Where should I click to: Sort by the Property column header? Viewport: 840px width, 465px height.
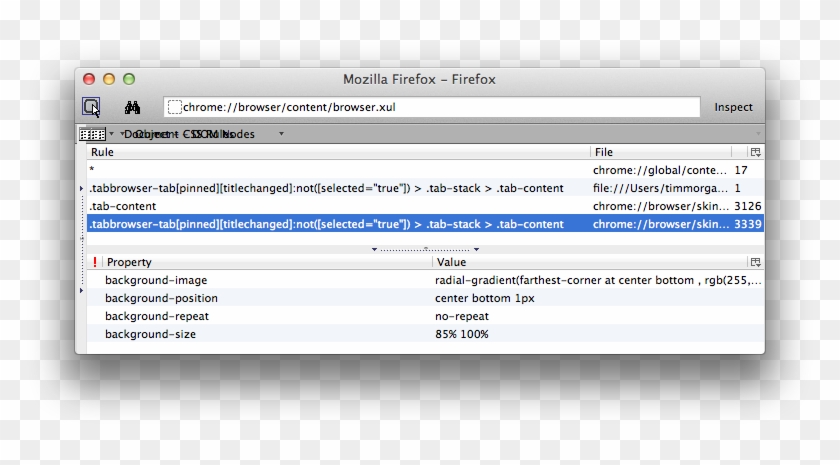point(267,262)
